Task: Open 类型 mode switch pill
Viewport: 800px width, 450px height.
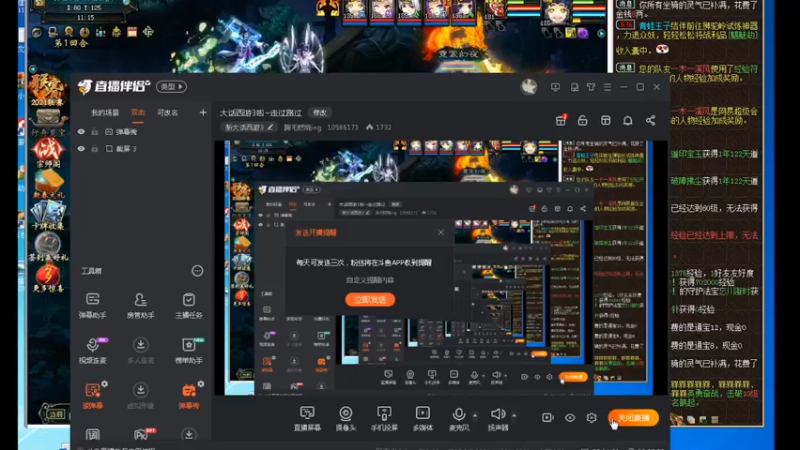Action: point(171,87)
